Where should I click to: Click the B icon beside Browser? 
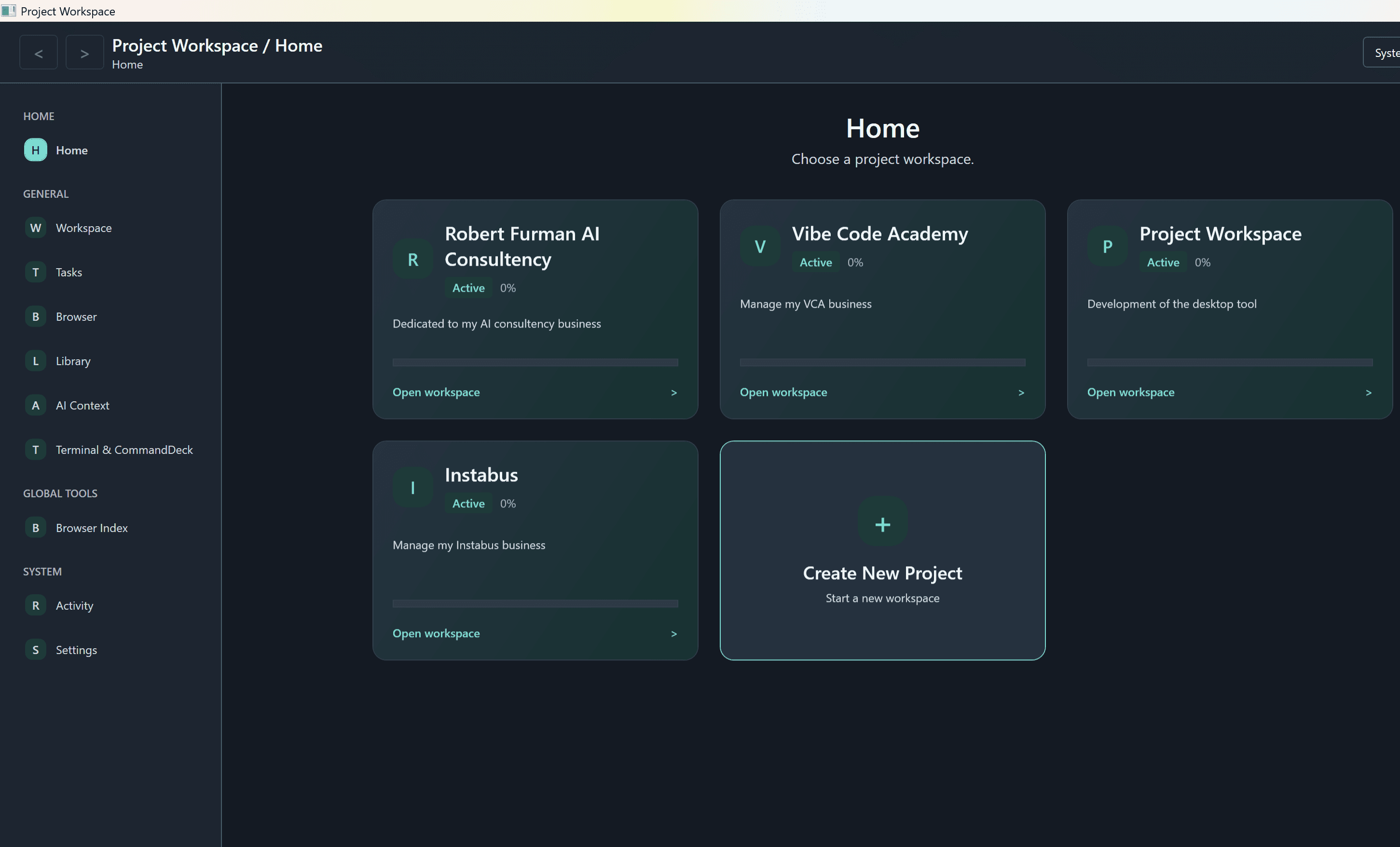click(35, 316)
